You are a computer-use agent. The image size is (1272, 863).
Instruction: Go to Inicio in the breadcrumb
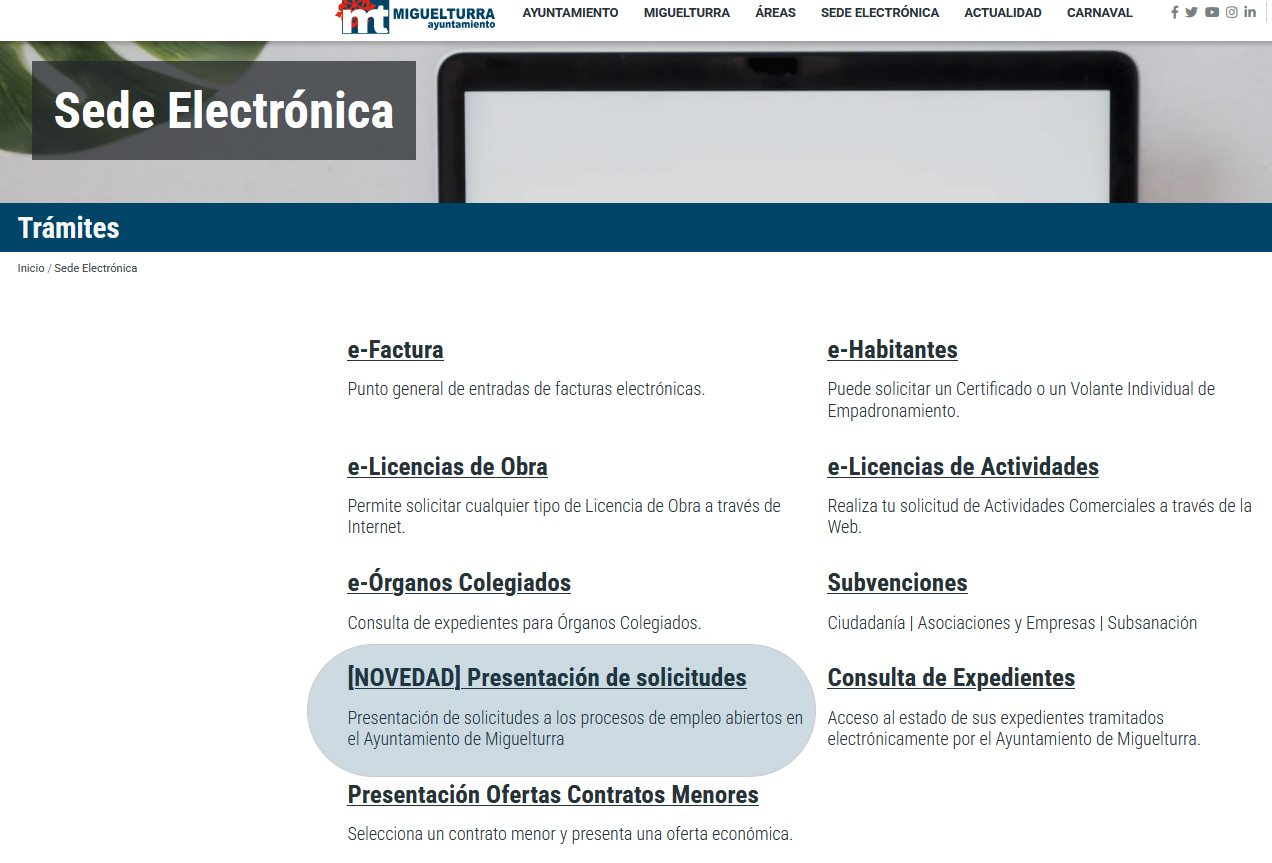[31, 268]
